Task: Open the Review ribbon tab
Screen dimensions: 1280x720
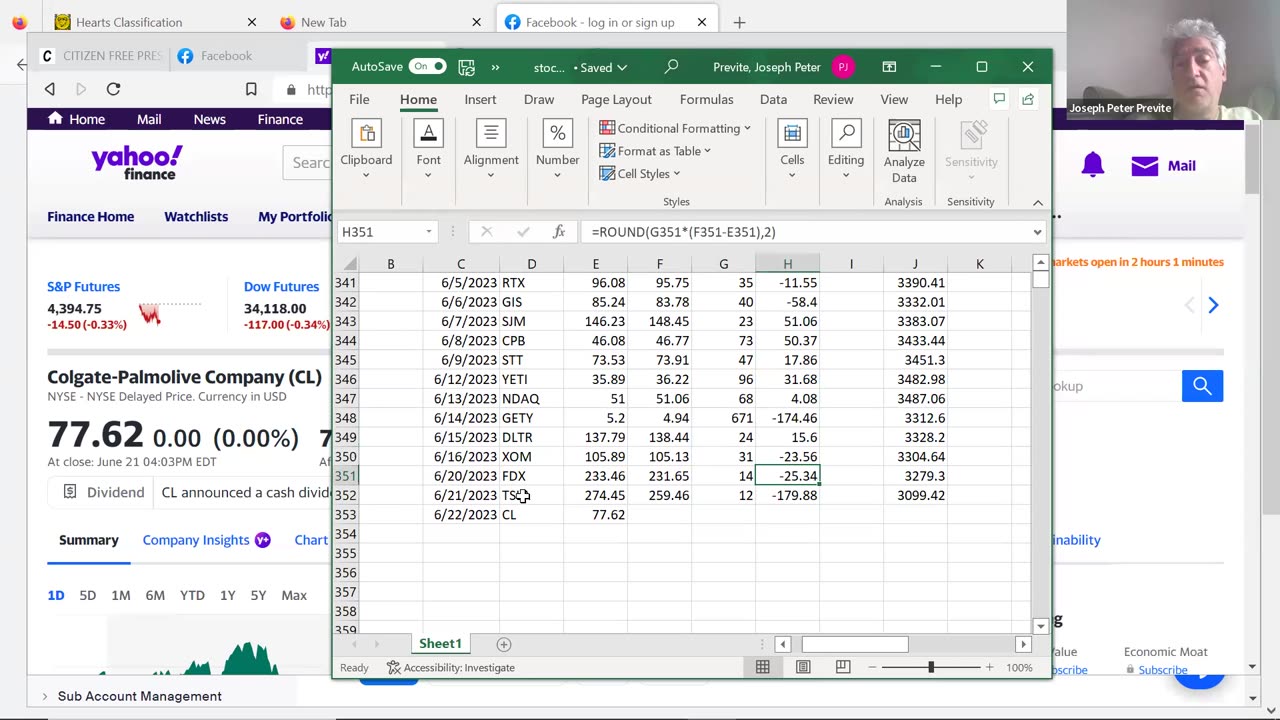Action: [833, 99]
